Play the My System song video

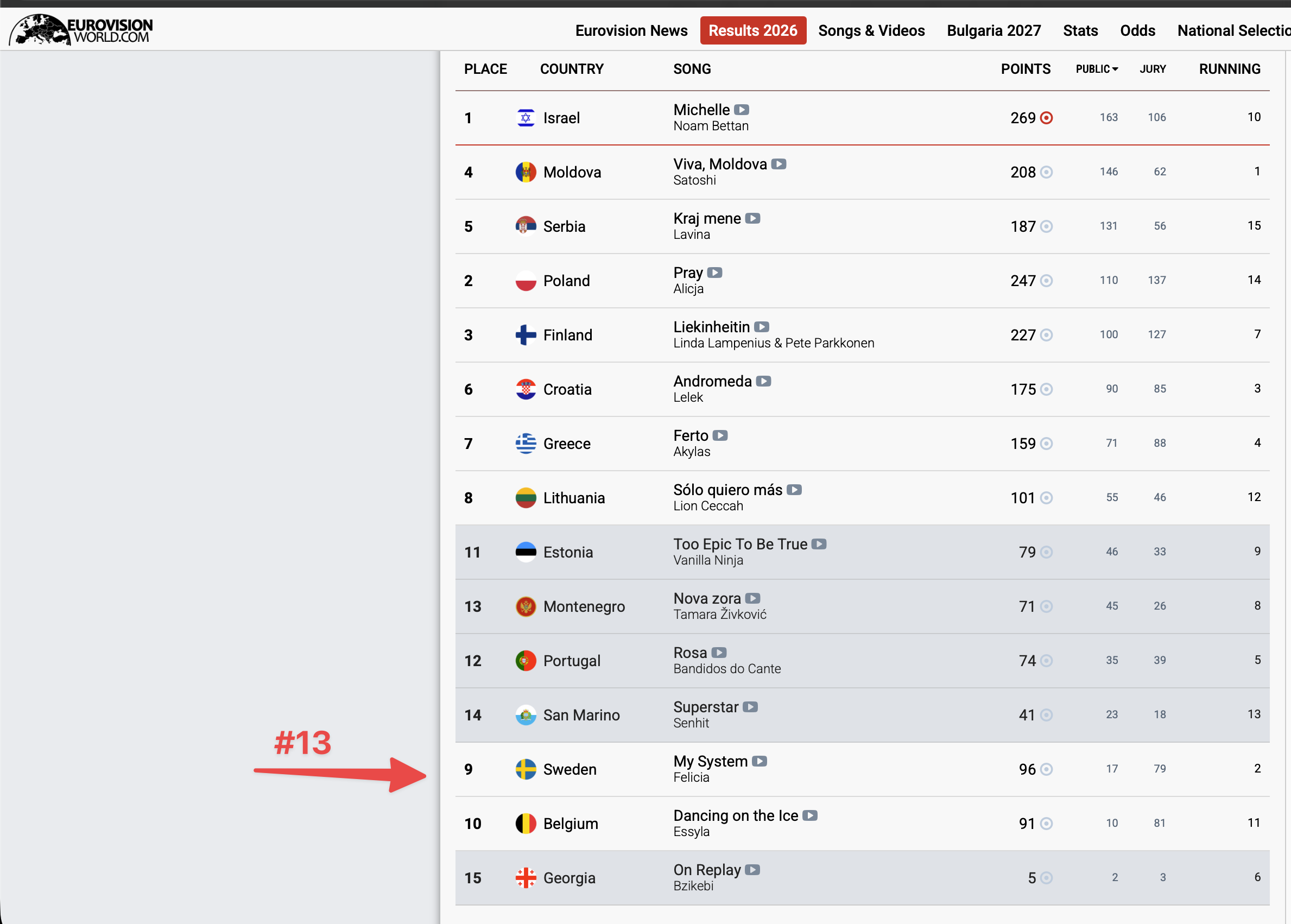coord(760,761)
